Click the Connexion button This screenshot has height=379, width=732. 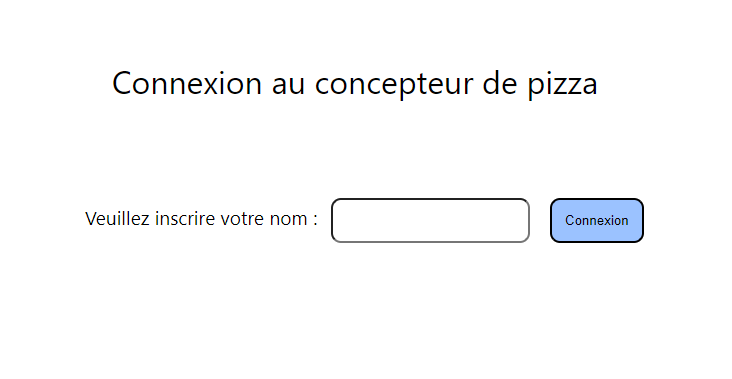597,220
